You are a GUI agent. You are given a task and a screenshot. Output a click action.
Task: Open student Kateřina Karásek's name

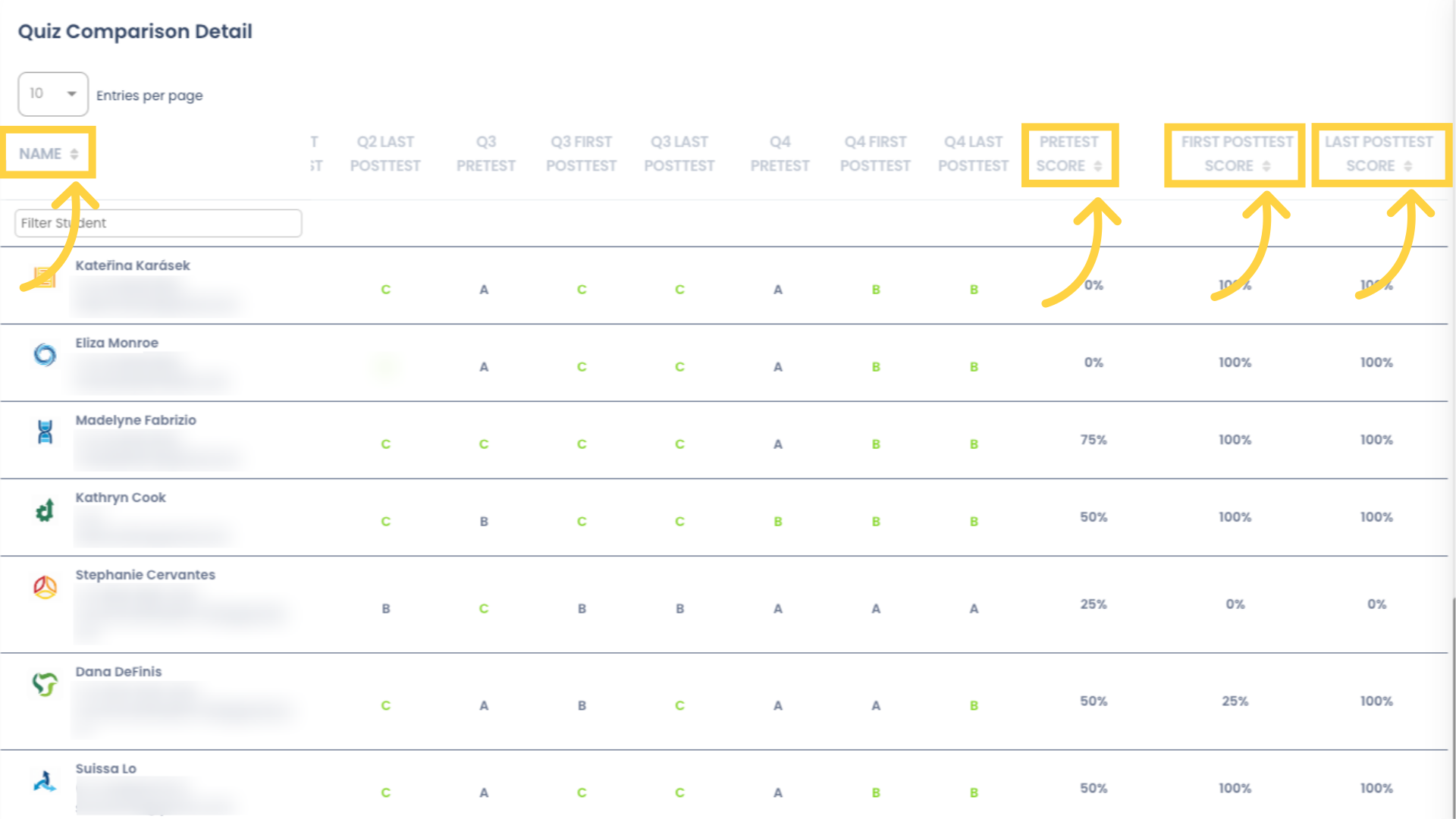click(133, 265)
